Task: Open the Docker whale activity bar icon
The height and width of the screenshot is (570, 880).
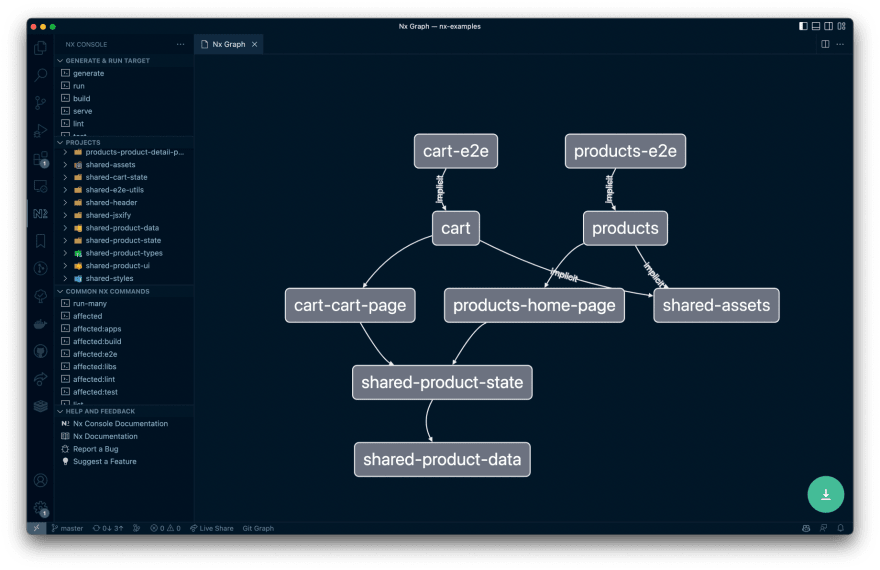Action: pyautogui.click(x=40, y=324)
